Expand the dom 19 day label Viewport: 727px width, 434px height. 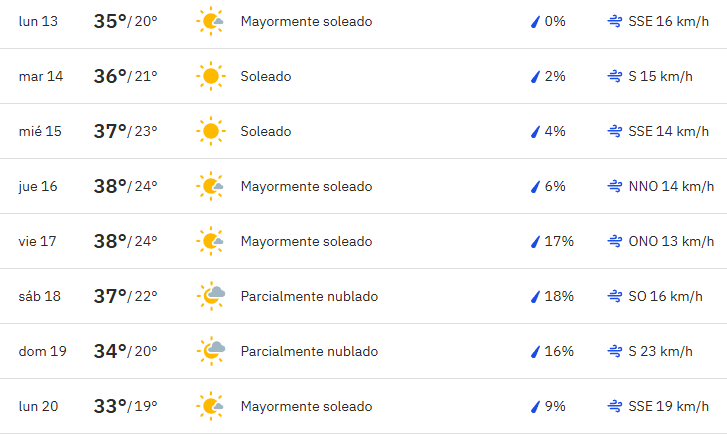[x=42, y=351]
